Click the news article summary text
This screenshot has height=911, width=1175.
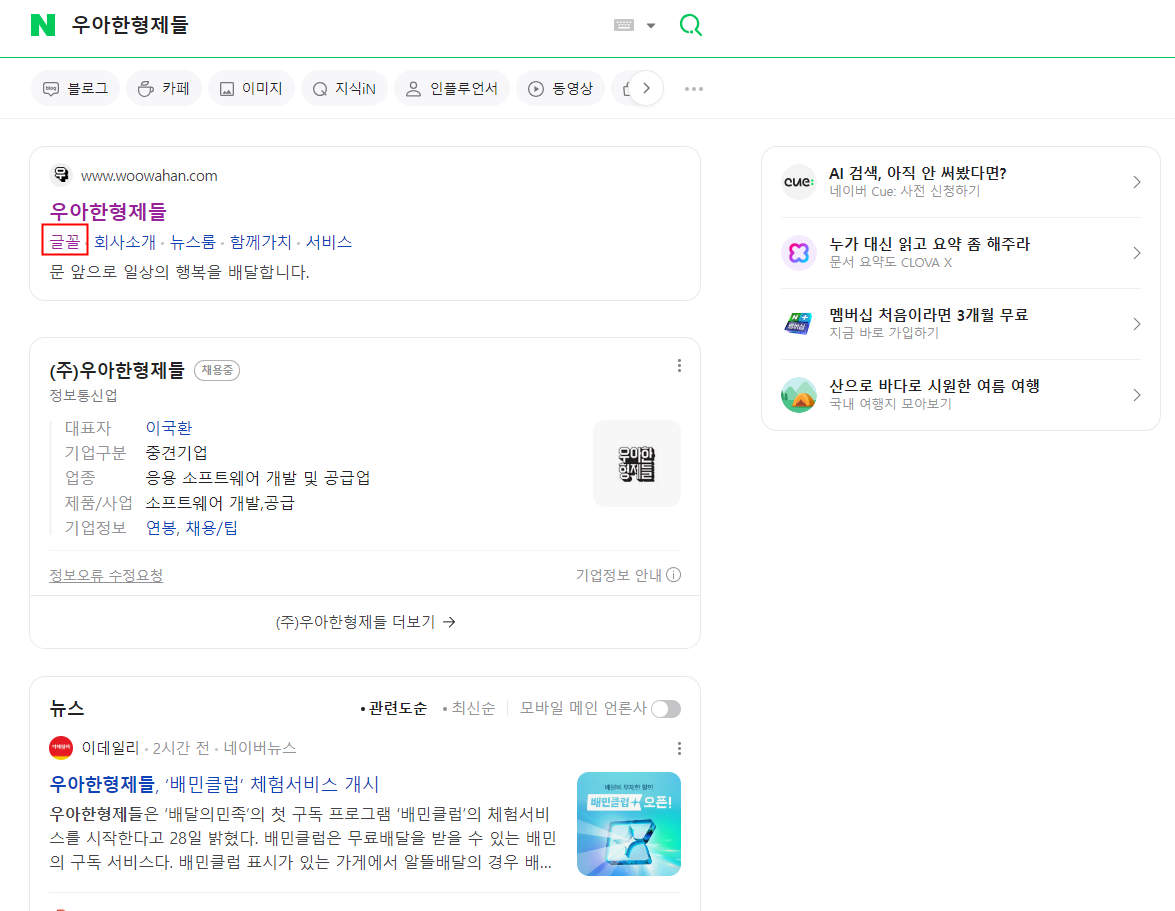[303, 838]
